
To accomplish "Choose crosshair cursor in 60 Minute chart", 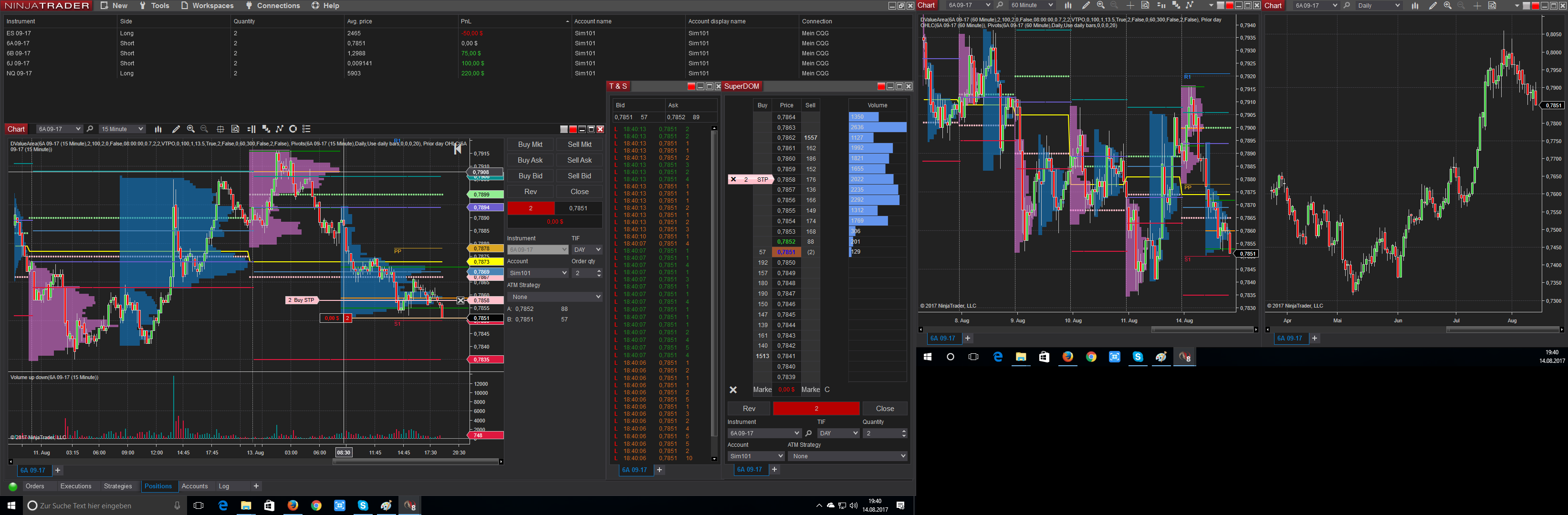I will (1130, 5).
